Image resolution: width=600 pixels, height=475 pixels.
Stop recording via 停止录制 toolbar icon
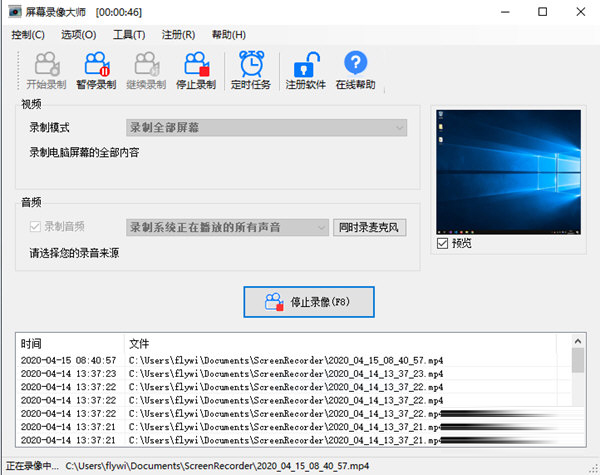click(x=196, y=70)
